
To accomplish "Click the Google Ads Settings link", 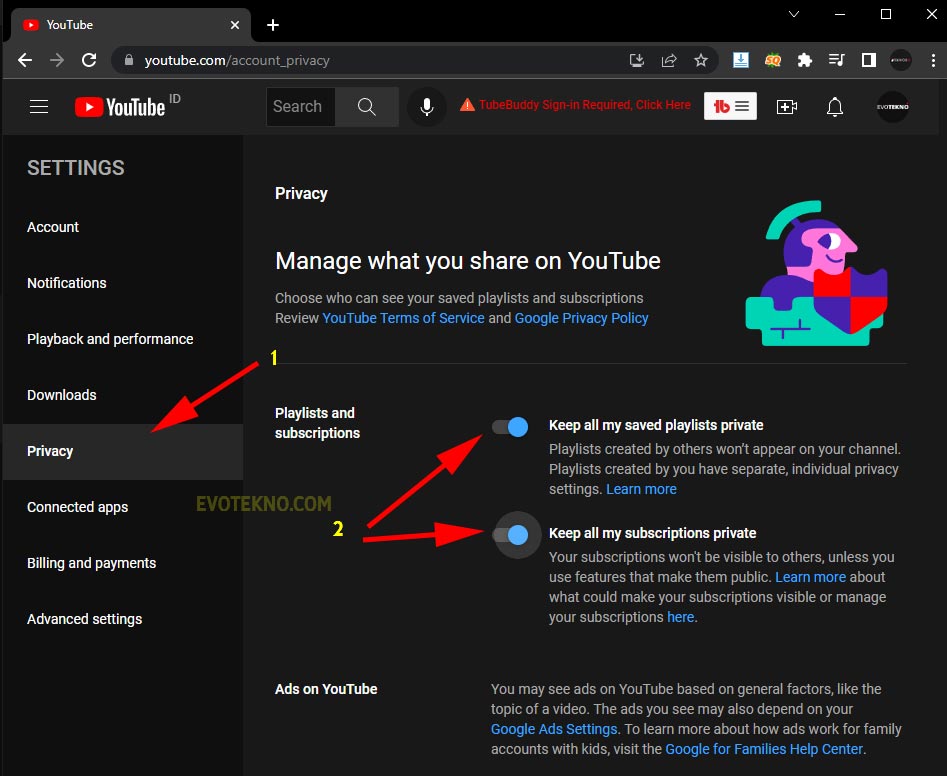I will [x=554, y=729].
